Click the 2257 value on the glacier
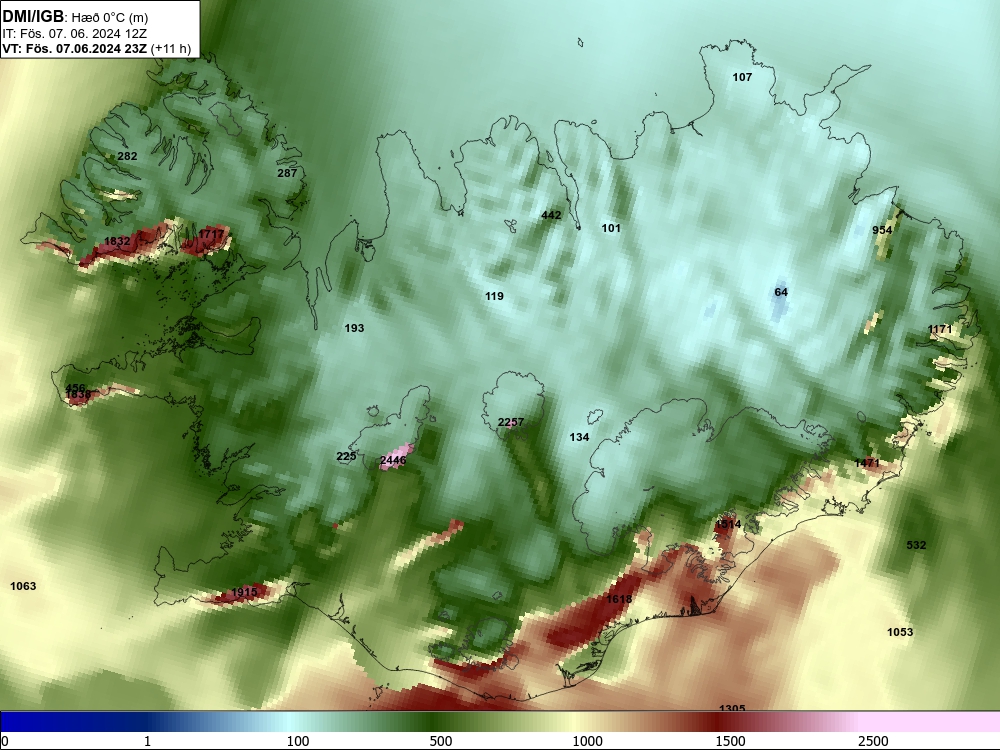 click(510, 422)
